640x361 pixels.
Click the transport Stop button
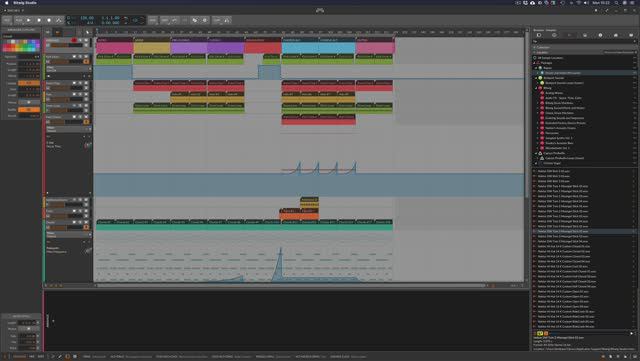tap(39, 20)
